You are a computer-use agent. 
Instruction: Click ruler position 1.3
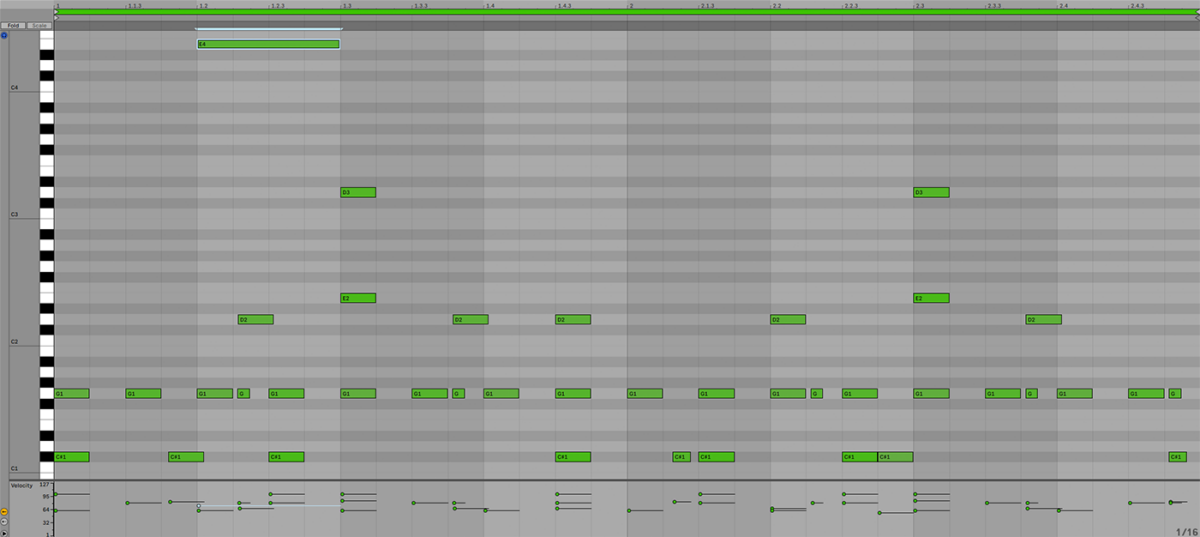coord(346,6)
